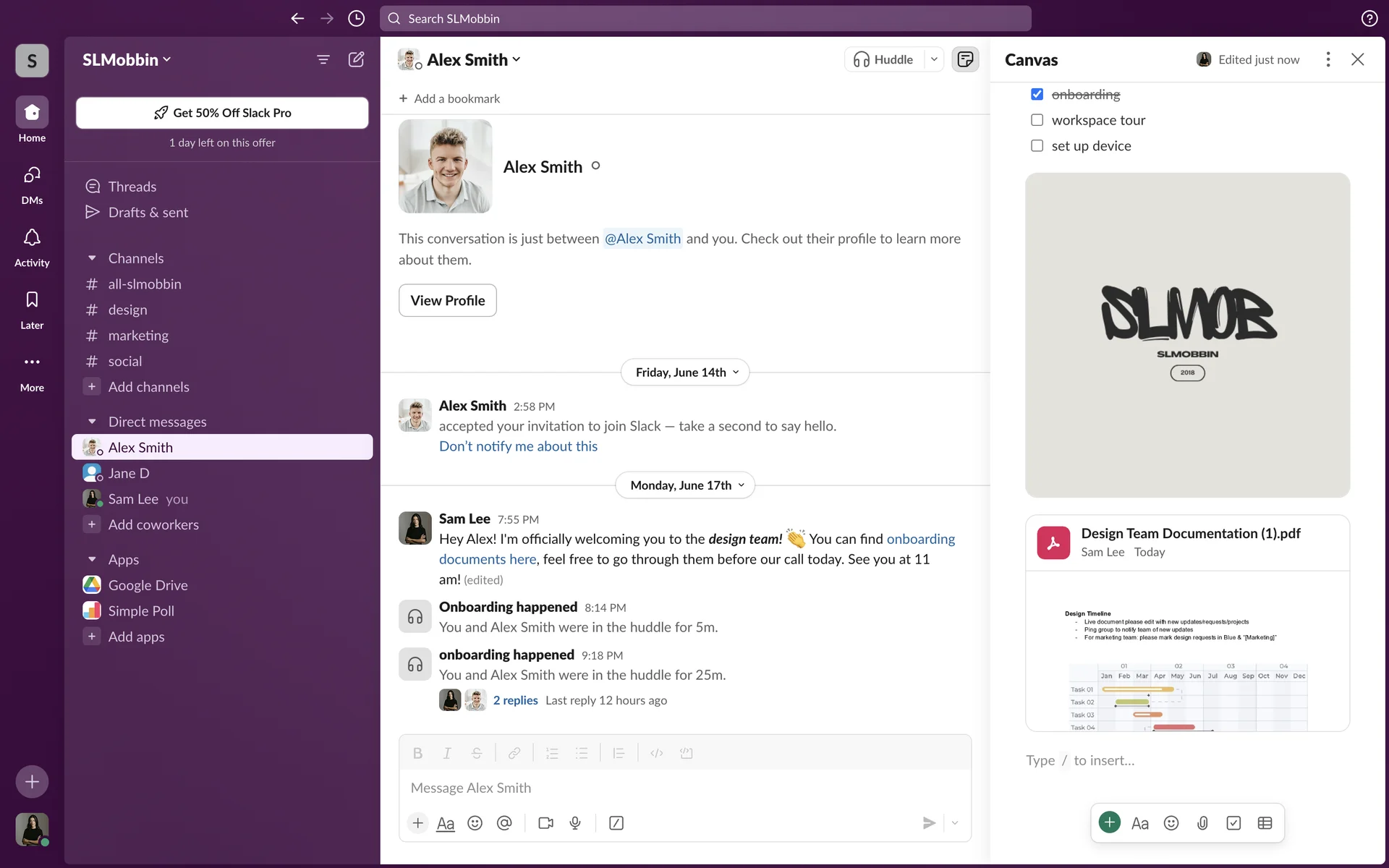Open the 2 replies thread link
The width and height of the screenshot is (1389, 868).
[515, 700]
